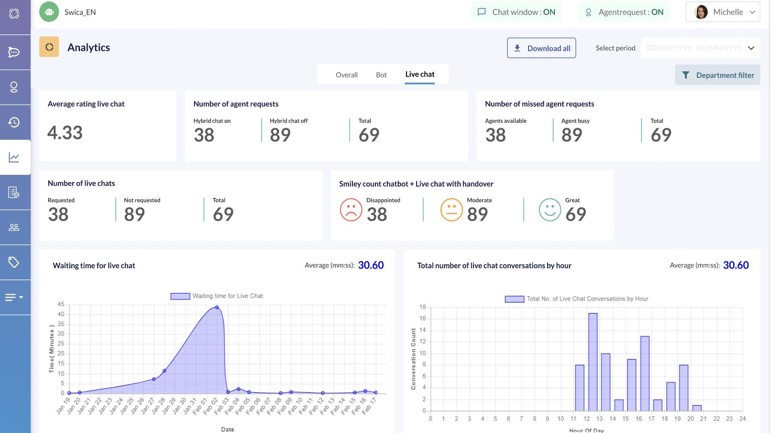This screenshot has width=771, height=433.
Task: Open the chat conversations sidebar icon
Action: coord(14,52)
